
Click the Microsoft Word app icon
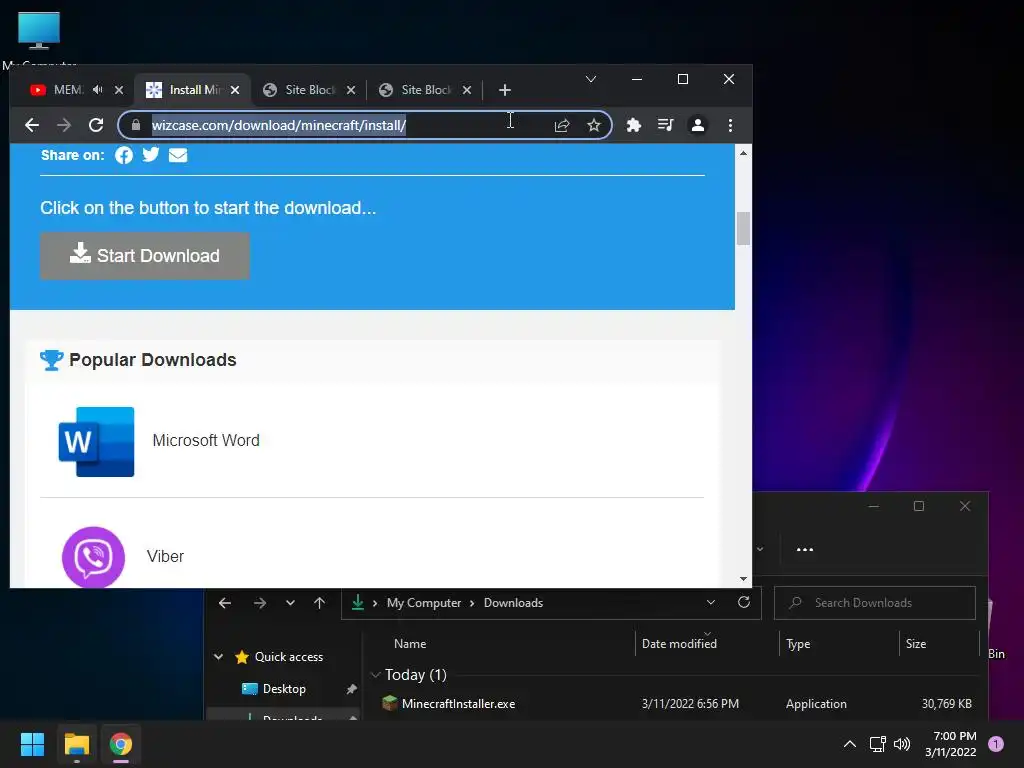click(x=96, y=441)
